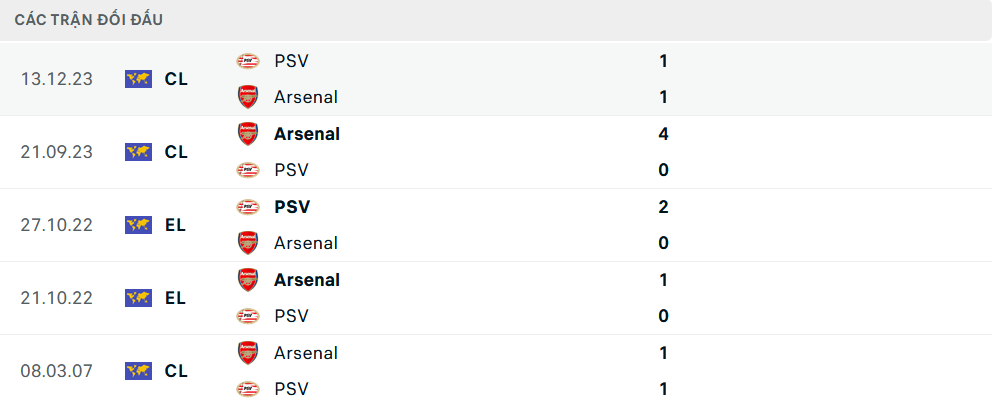The height and width of the screenshot is (402, 992).
Task: Open bold Arsenal team in 21.09.23 match
Action: click(306, 134)
